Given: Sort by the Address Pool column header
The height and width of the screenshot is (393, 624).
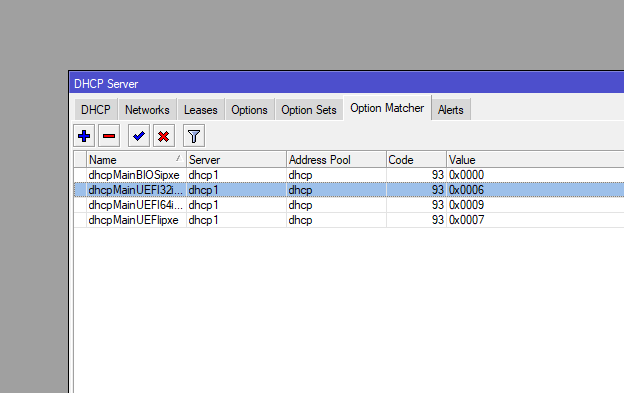Looking at the screenshot, I should 336,160.
